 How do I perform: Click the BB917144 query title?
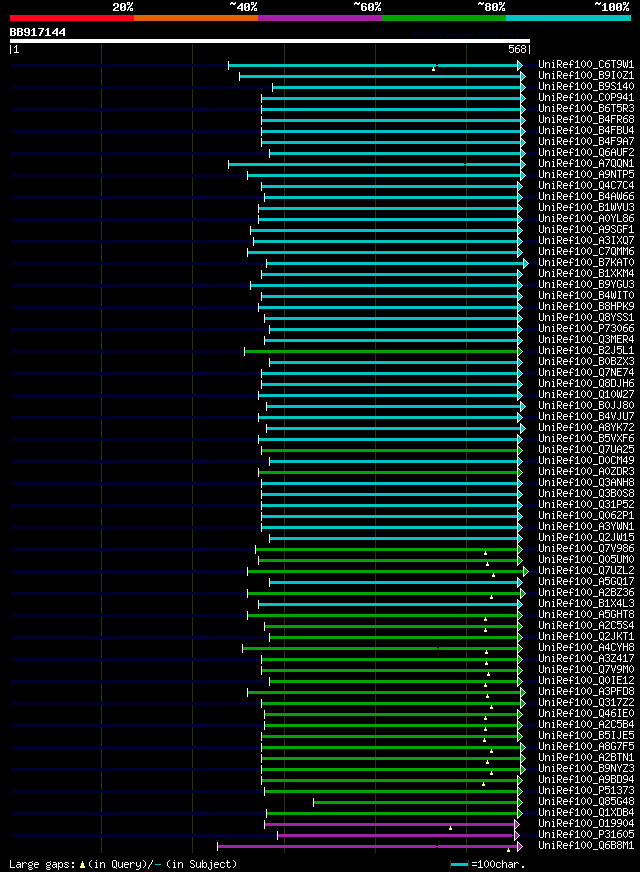point(37,32)
